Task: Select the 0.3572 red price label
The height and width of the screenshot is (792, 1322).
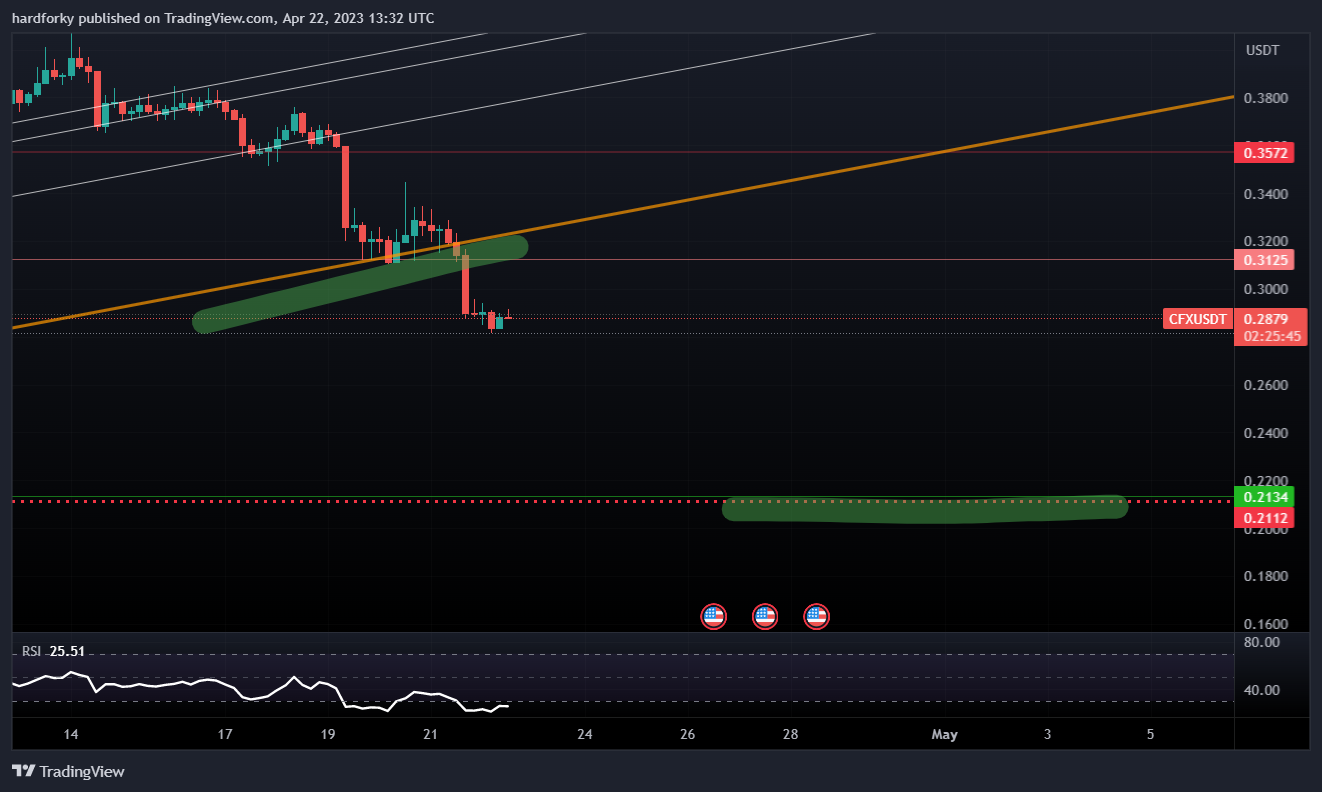Action: point(1265,153)
